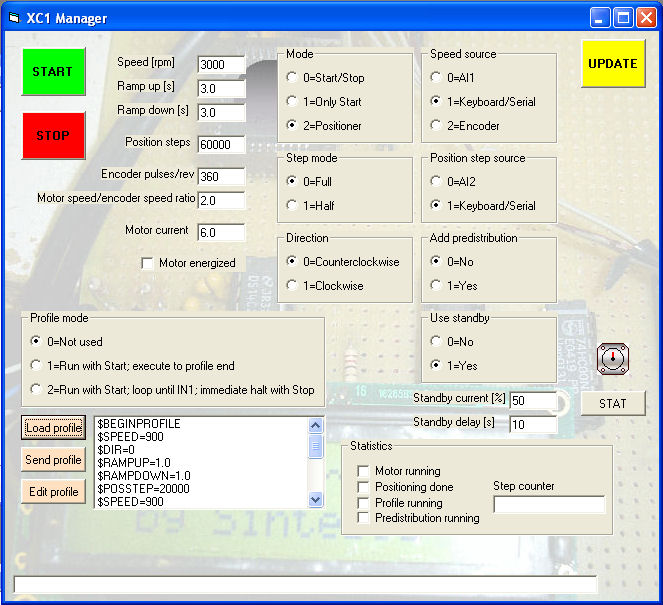Select 2=Encoder as speed source
The width and height of the screenshot is (663, 605).
(437, 125)
